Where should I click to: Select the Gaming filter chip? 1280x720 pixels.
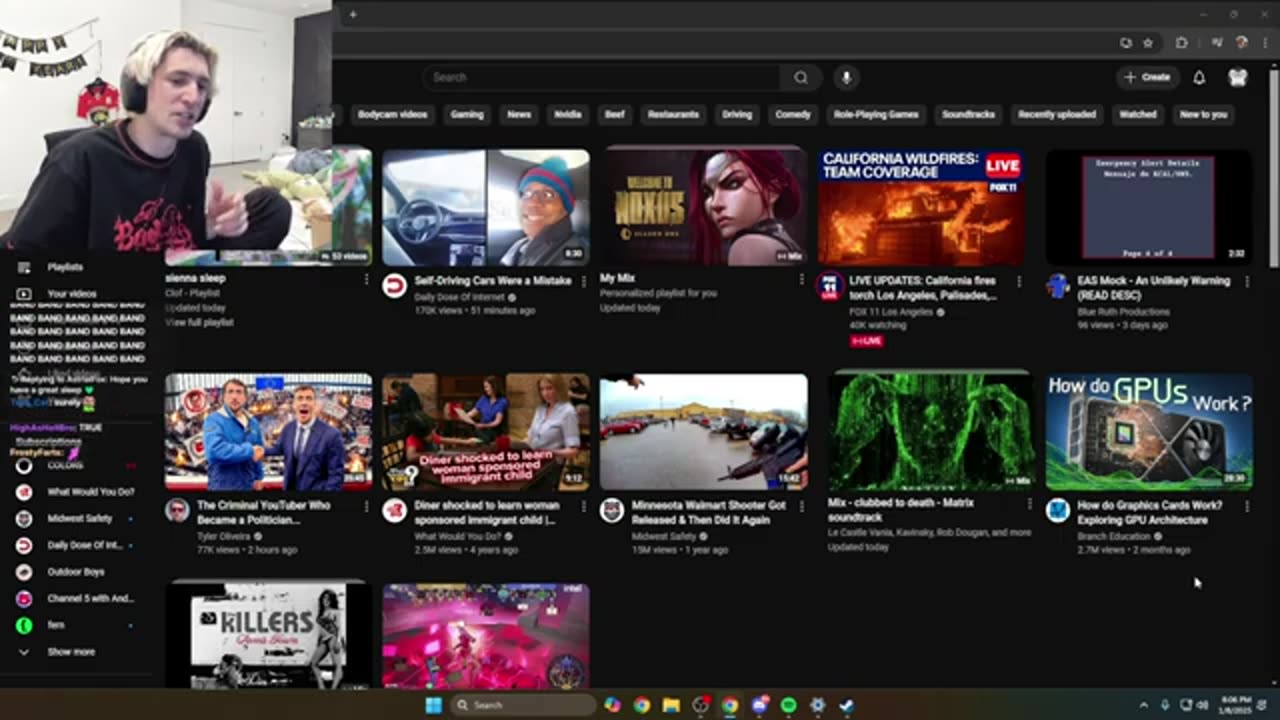point(467,114)
